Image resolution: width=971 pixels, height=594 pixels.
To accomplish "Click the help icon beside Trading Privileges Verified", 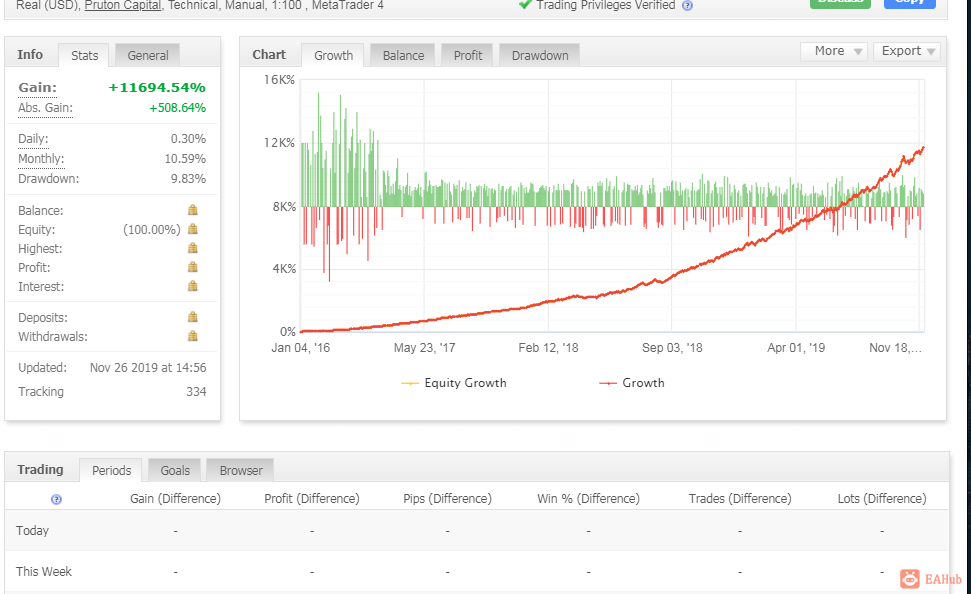I will click(x=687, y=6).
